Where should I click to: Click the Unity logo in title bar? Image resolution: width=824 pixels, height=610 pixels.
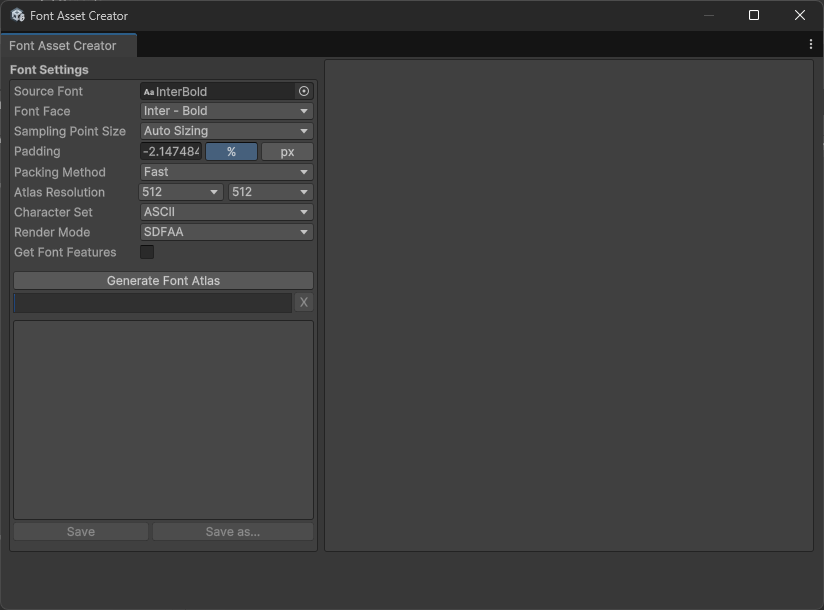[17, 16]
